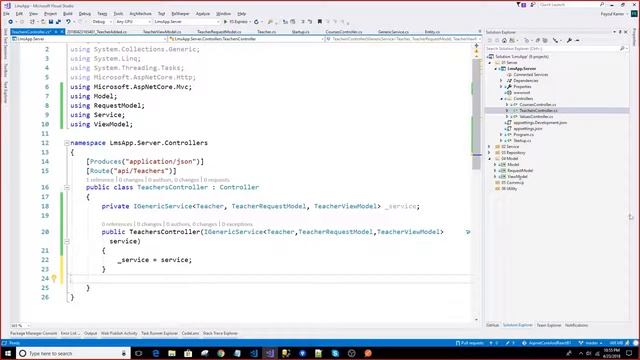Close the TeachersController.cs tab
640x360 pixels.
(x=62, y=31)
